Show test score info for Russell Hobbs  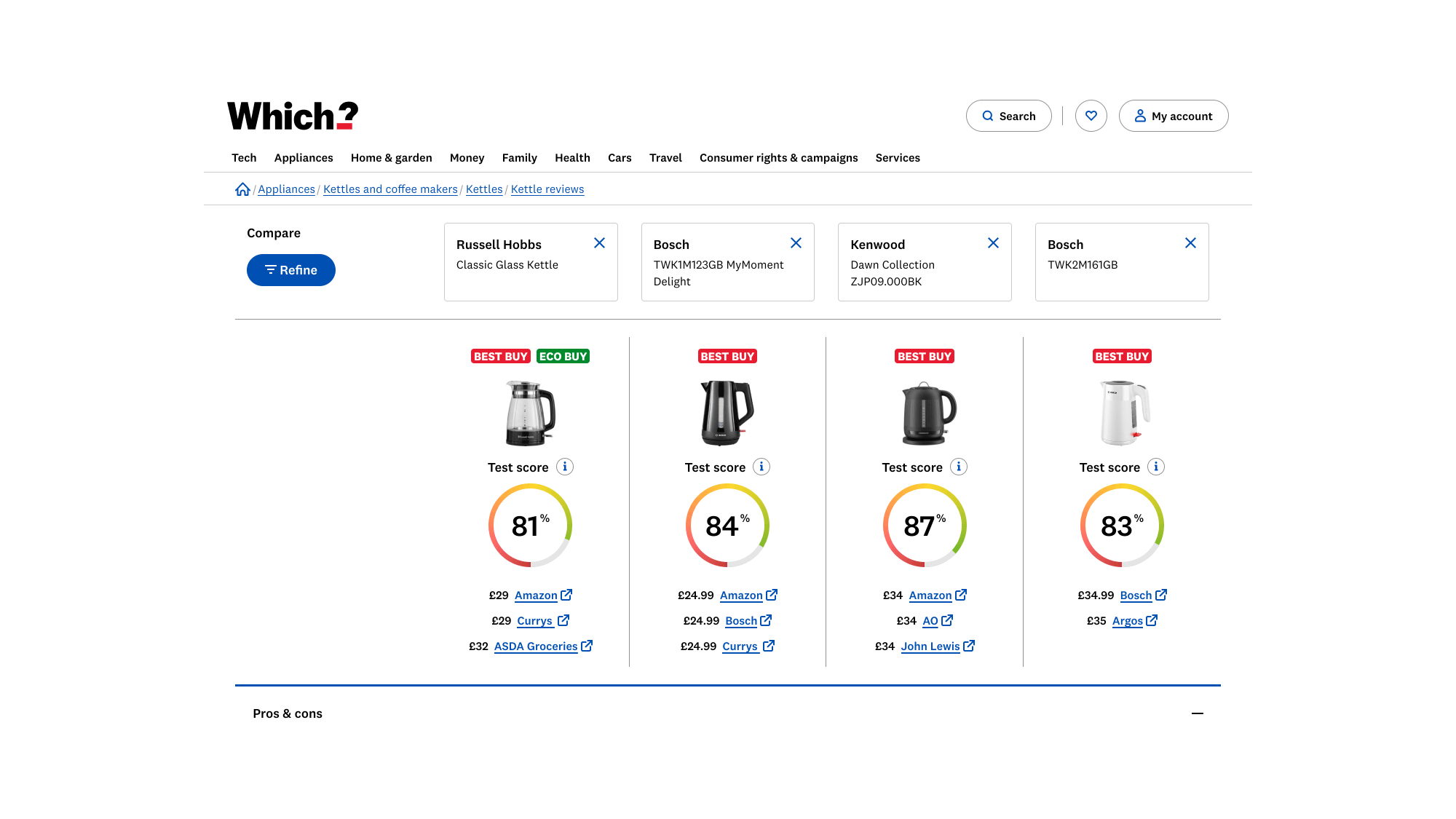point(565,467)
